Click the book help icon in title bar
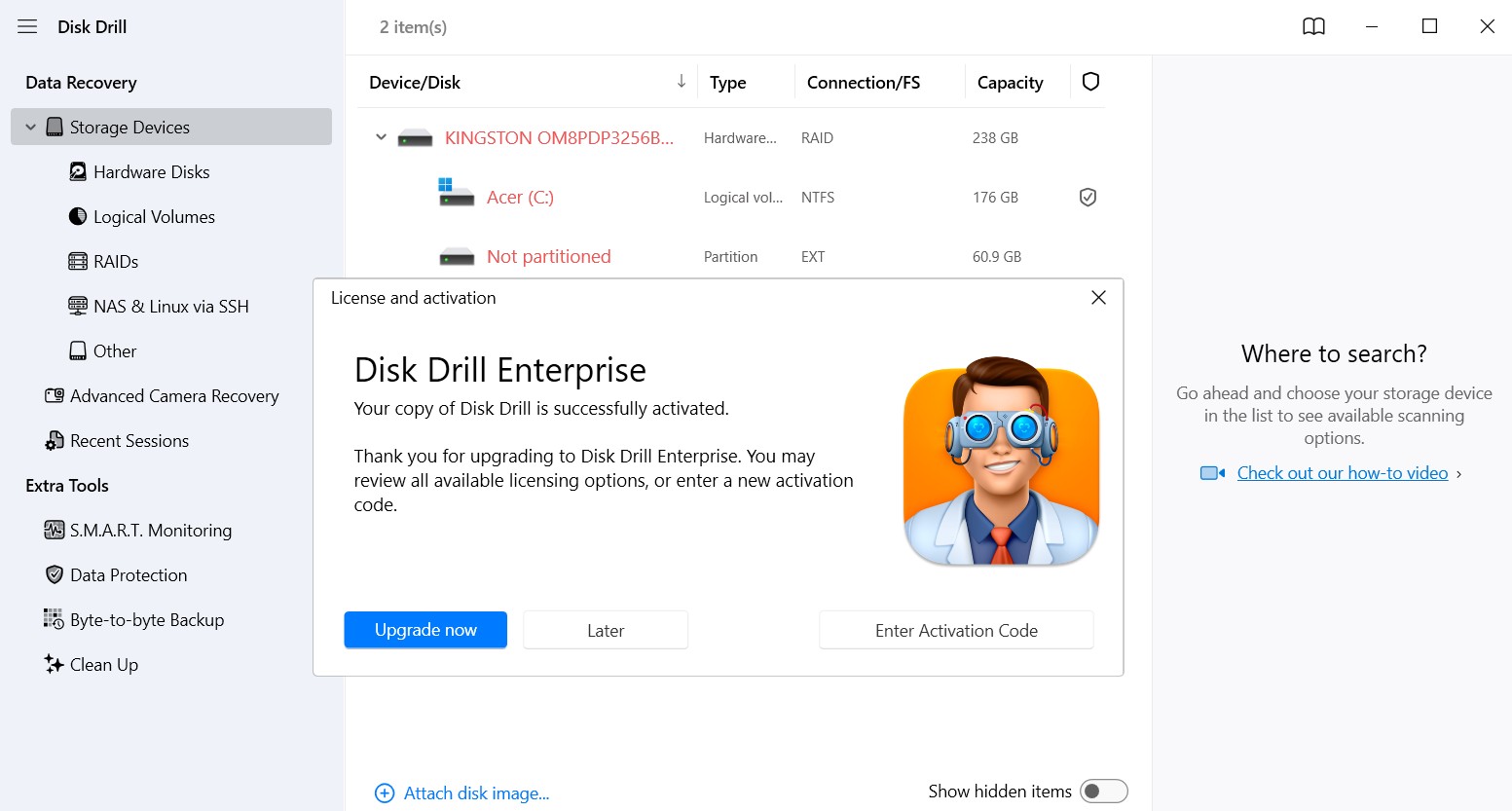The width and height of the screenshot is (1512, 811). [1313, 27]
